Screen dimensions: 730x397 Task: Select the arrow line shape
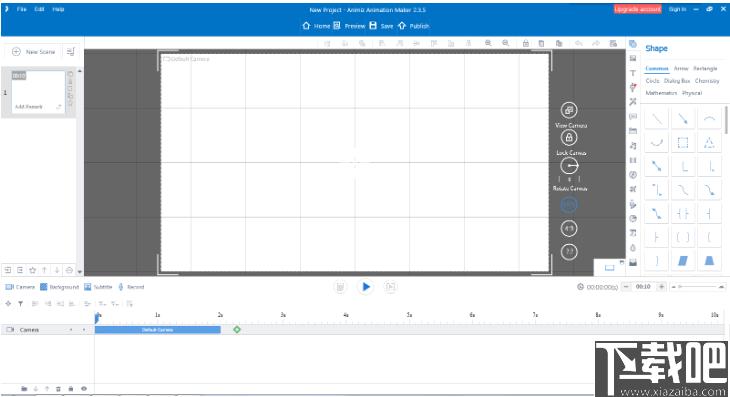coord(683,119)
